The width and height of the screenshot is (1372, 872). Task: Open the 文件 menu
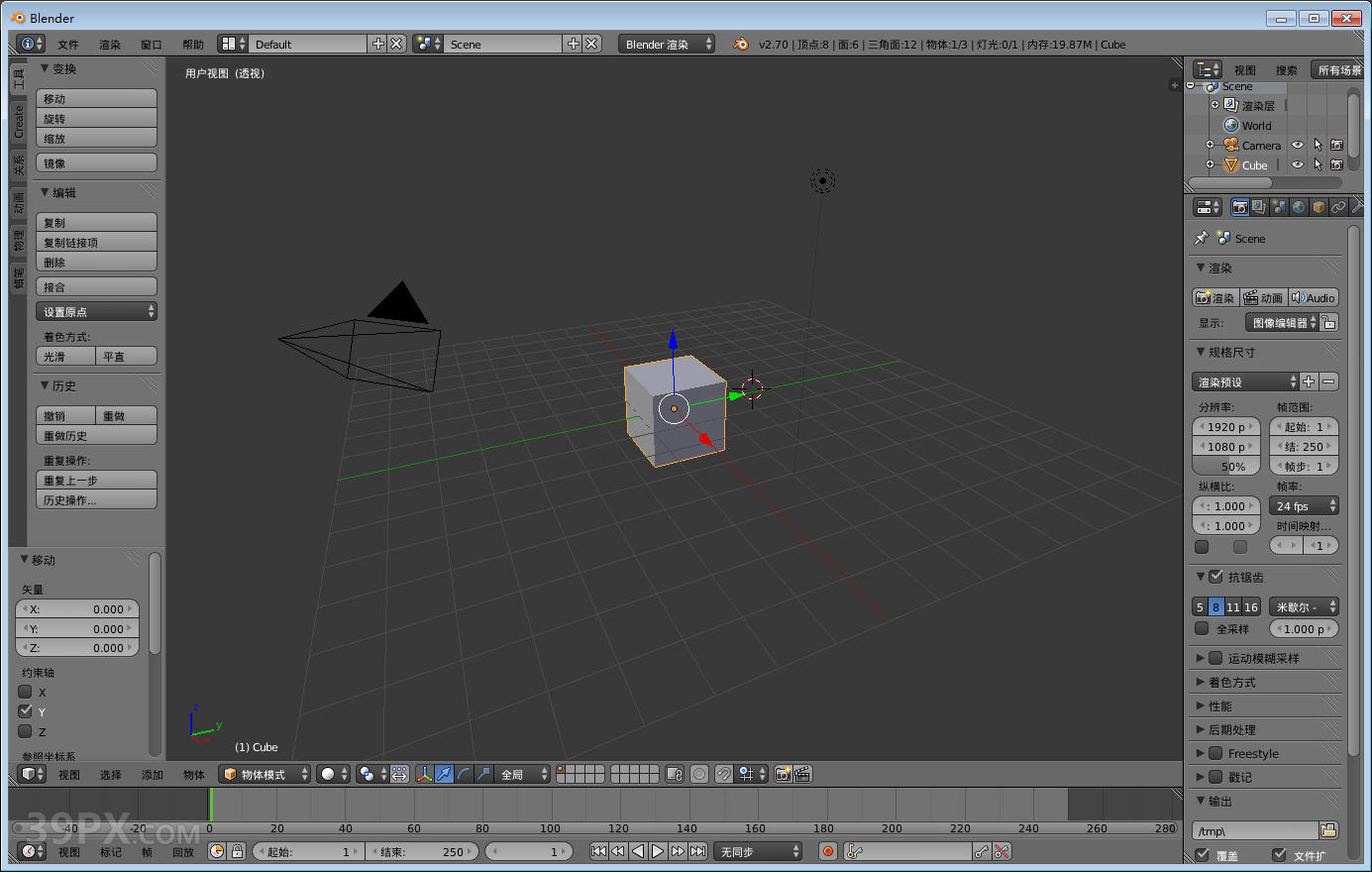point(69,44)
